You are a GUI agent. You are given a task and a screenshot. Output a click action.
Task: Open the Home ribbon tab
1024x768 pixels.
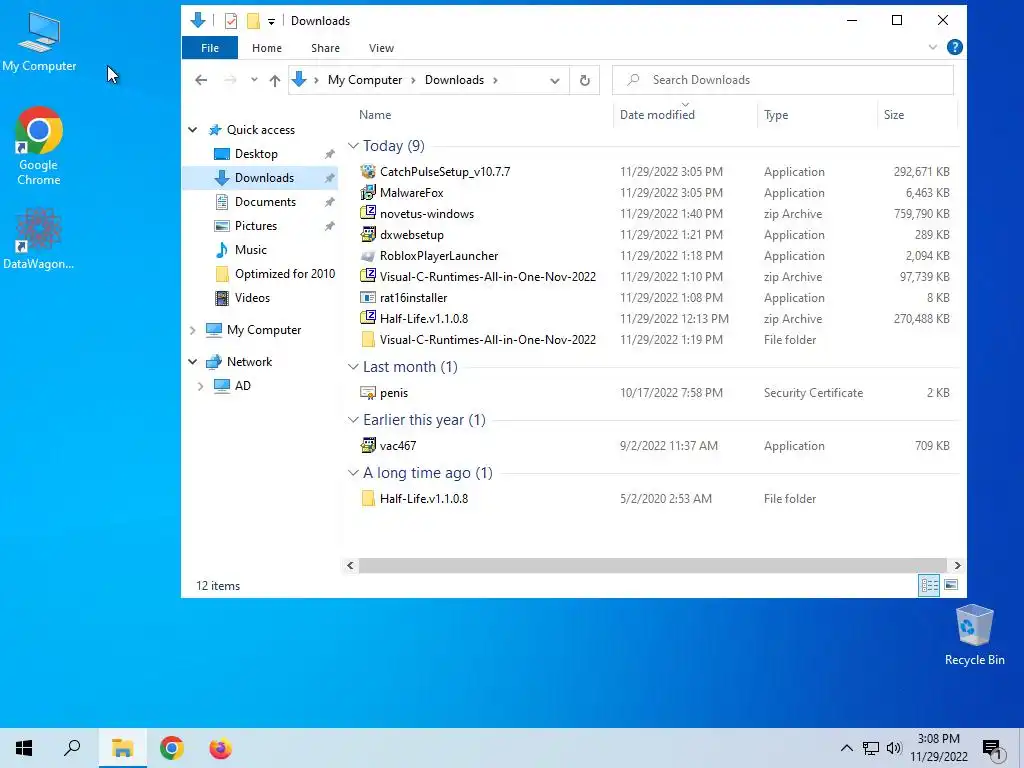[x=266, y=48]
